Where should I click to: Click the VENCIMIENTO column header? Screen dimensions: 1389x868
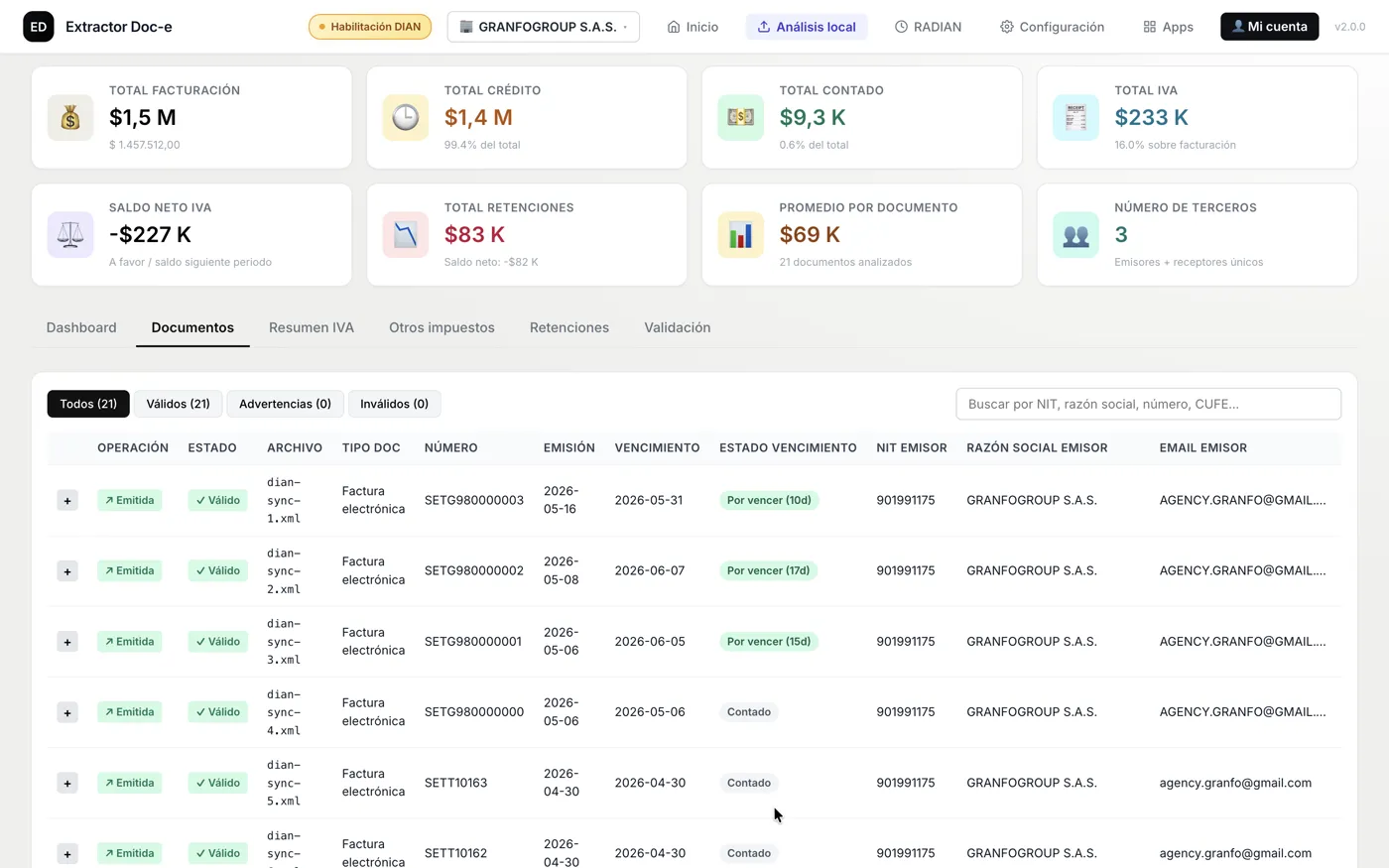tap(657, 447)
